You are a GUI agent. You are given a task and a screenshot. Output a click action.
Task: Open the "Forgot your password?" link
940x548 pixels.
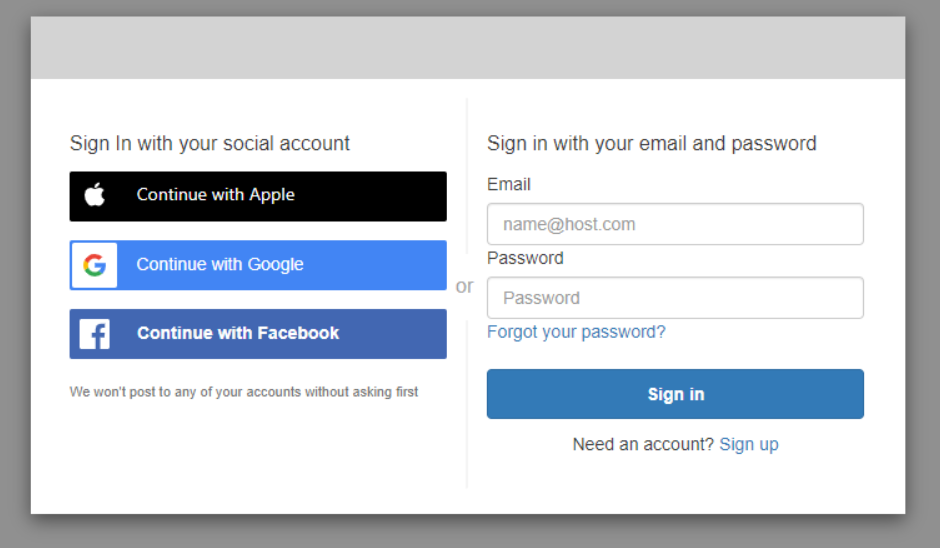click(576, 332)
